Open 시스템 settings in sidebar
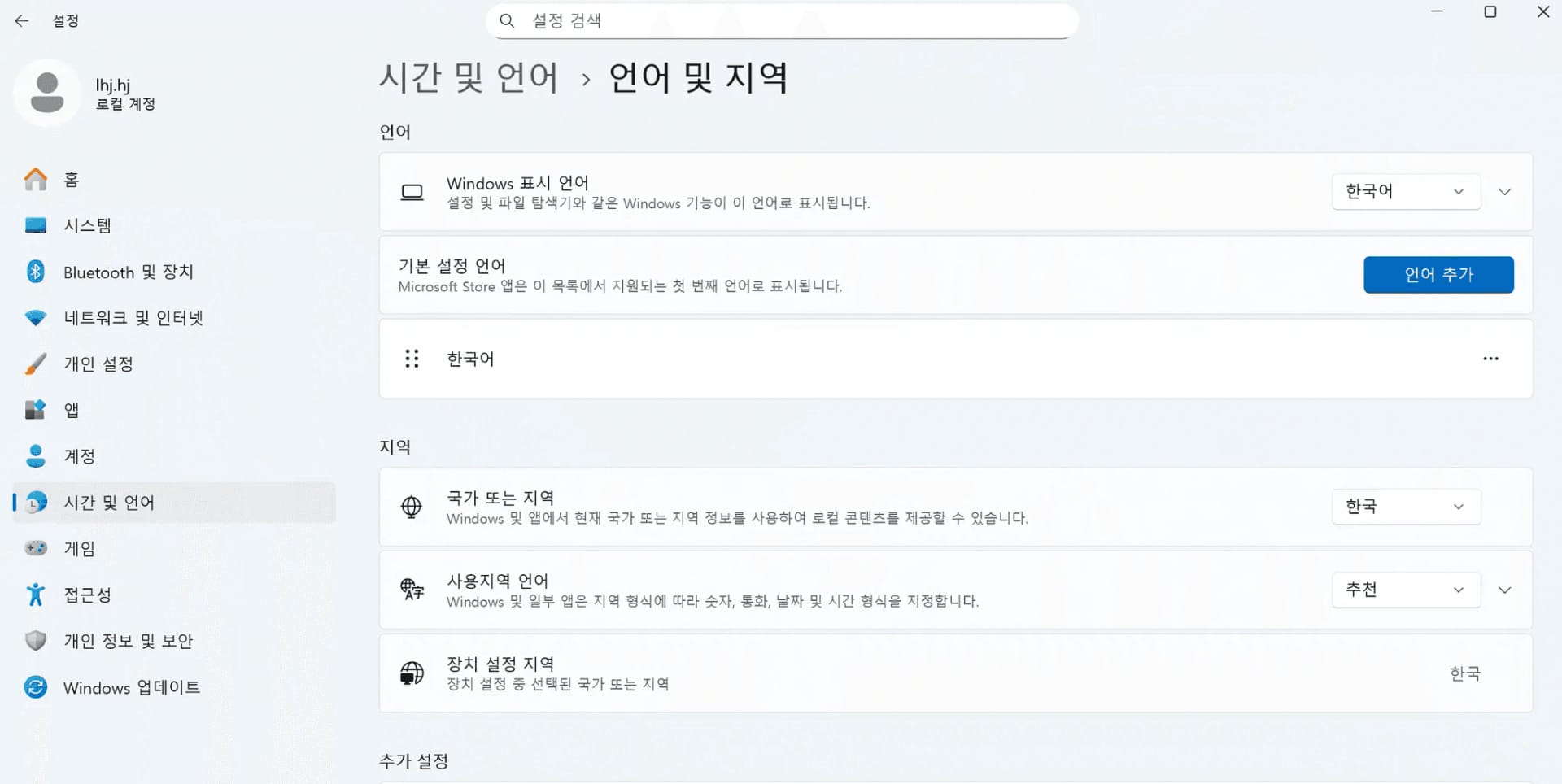Viewport: 1562px width, 784px height. pos(89,225)
